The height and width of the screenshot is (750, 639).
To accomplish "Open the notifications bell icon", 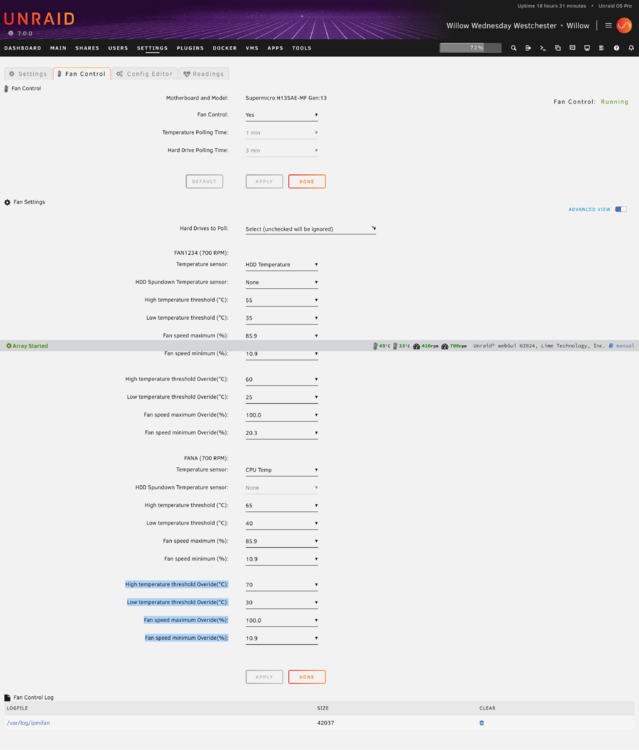I will (631, 48).
